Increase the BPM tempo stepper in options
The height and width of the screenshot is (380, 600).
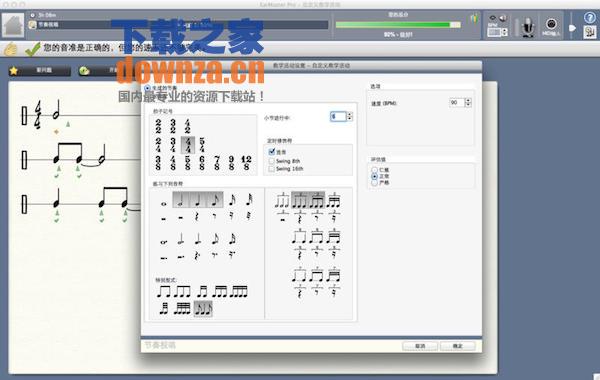(x=468, y=100)
